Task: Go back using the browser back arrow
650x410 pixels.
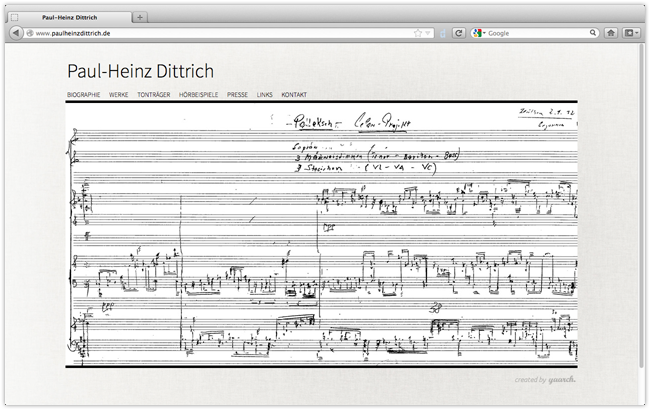Action: tap(16, 33)
